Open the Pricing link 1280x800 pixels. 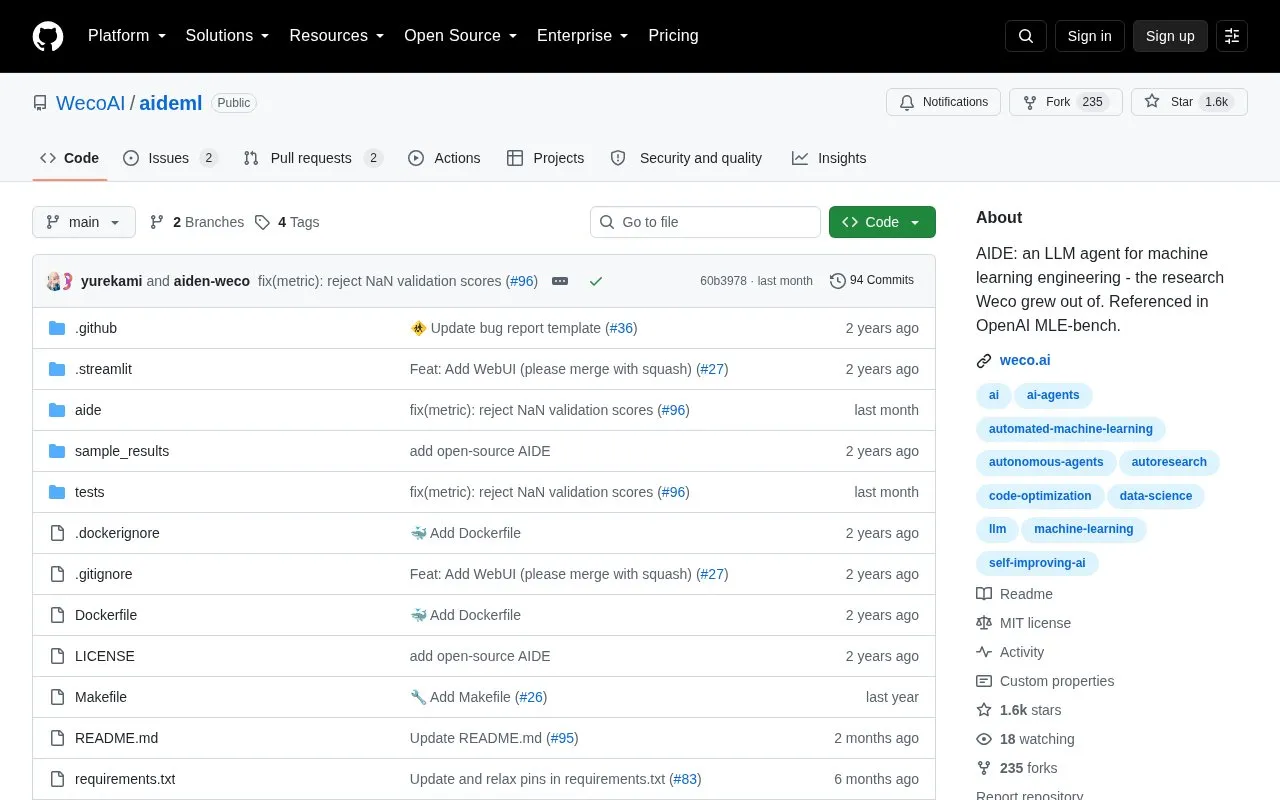[x=673, y=36]
